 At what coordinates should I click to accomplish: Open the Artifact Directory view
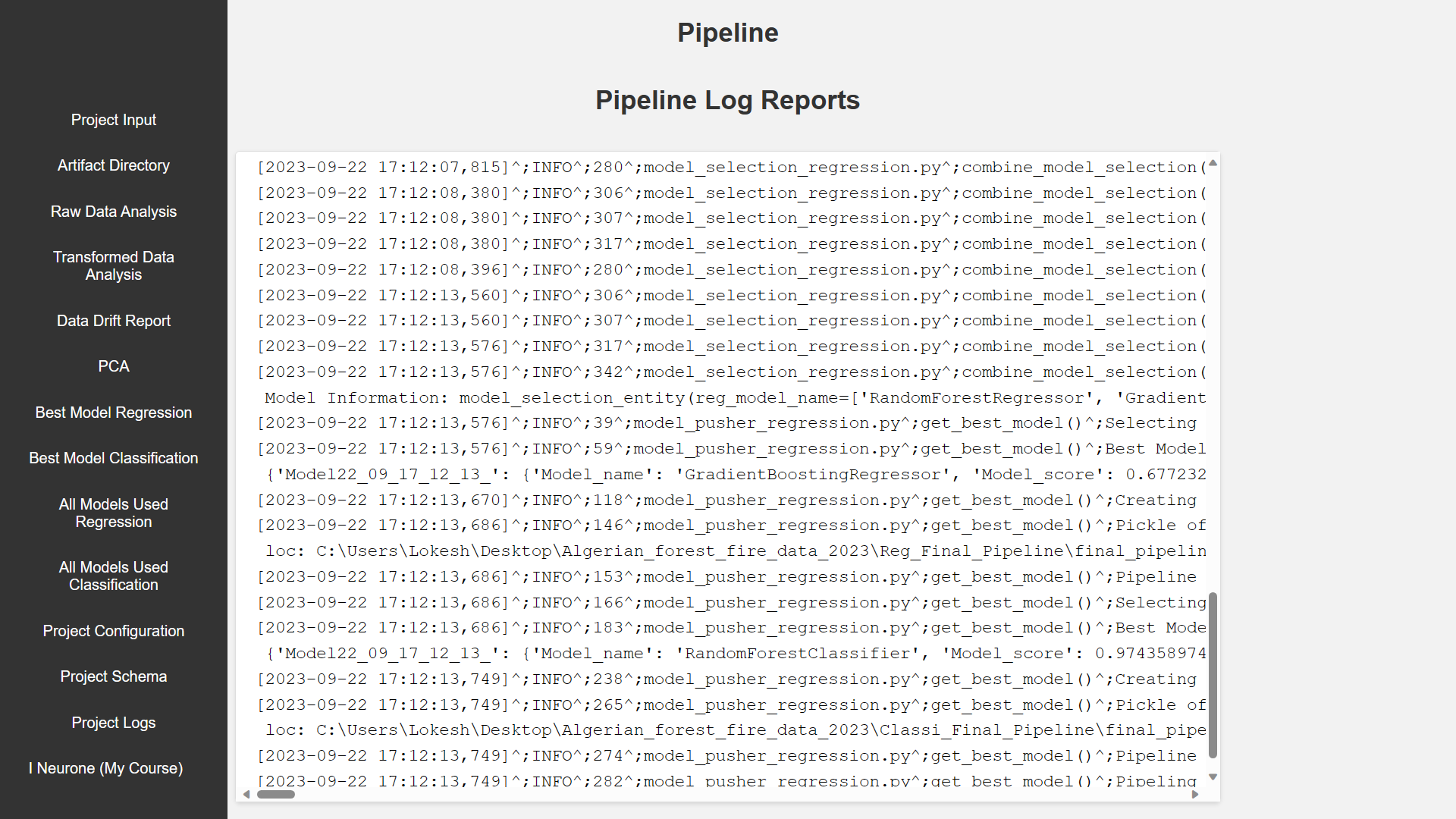pyautogui.click(x=113, y=165)
